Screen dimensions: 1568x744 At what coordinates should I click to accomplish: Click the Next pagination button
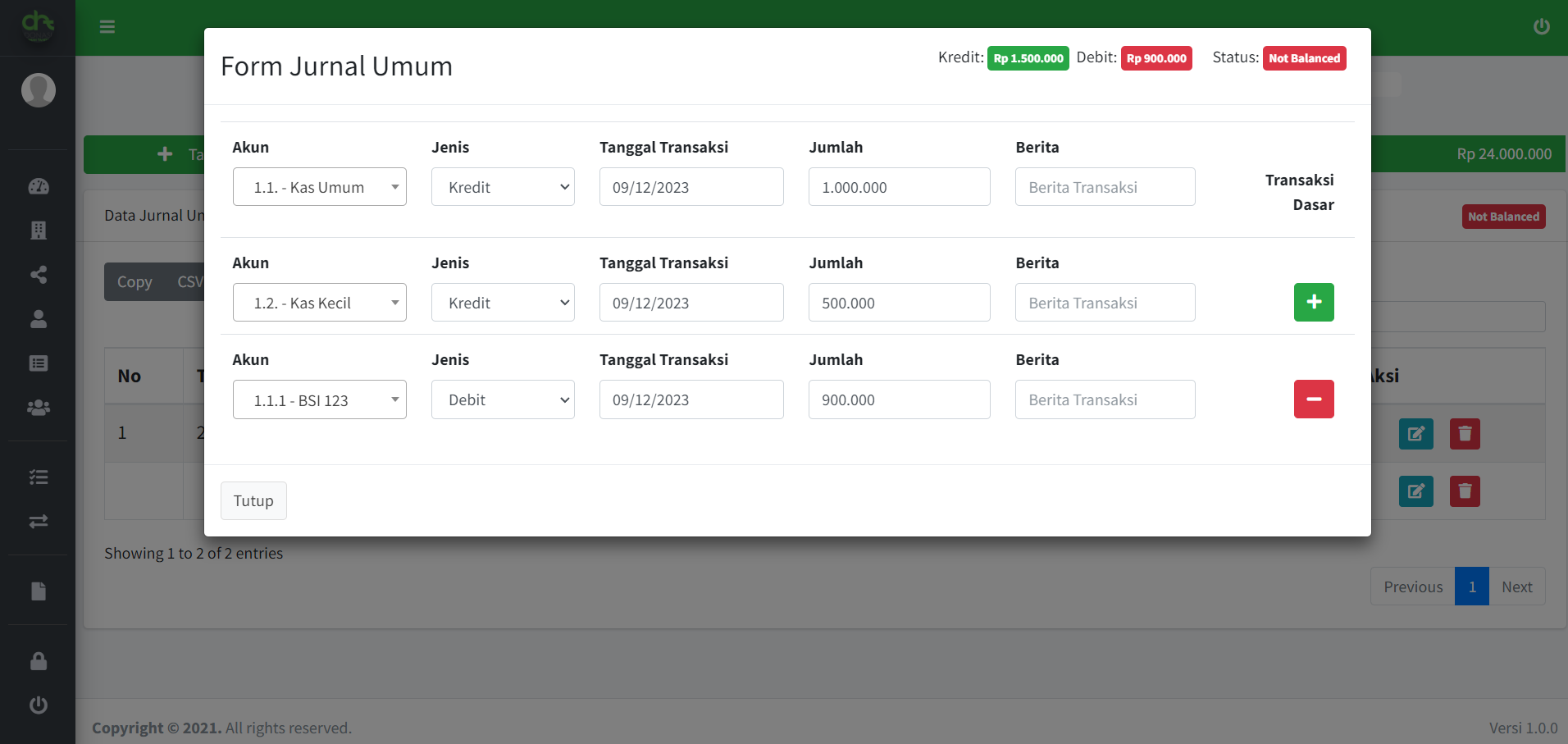[1516, 587]
